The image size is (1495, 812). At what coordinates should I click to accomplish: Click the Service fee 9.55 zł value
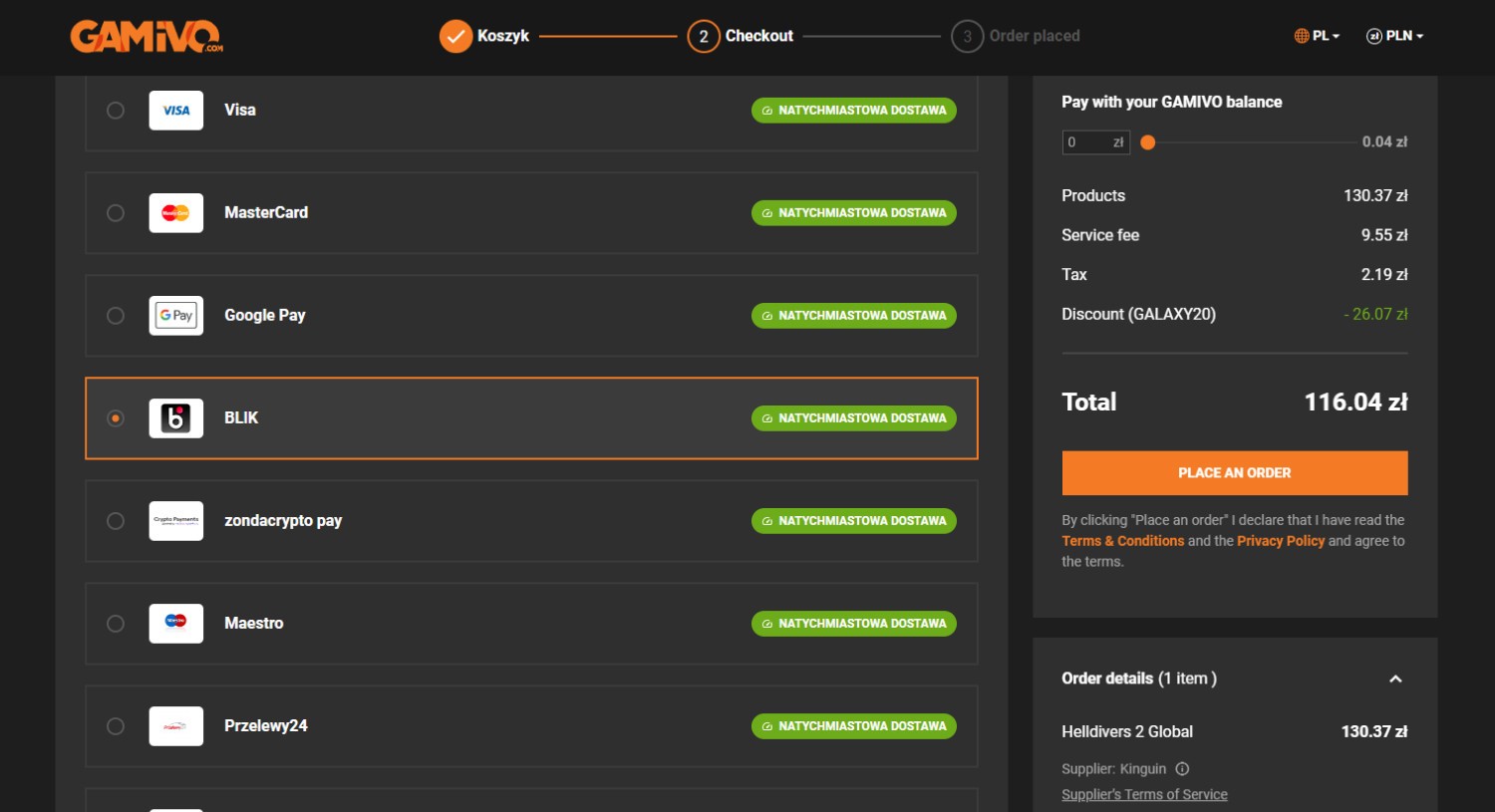click(x=1384, y=236)
